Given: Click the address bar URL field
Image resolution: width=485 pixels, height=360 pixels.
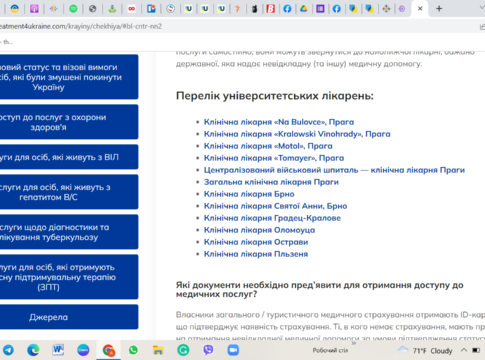Looking at the screenshot, I should click(233, 26).
